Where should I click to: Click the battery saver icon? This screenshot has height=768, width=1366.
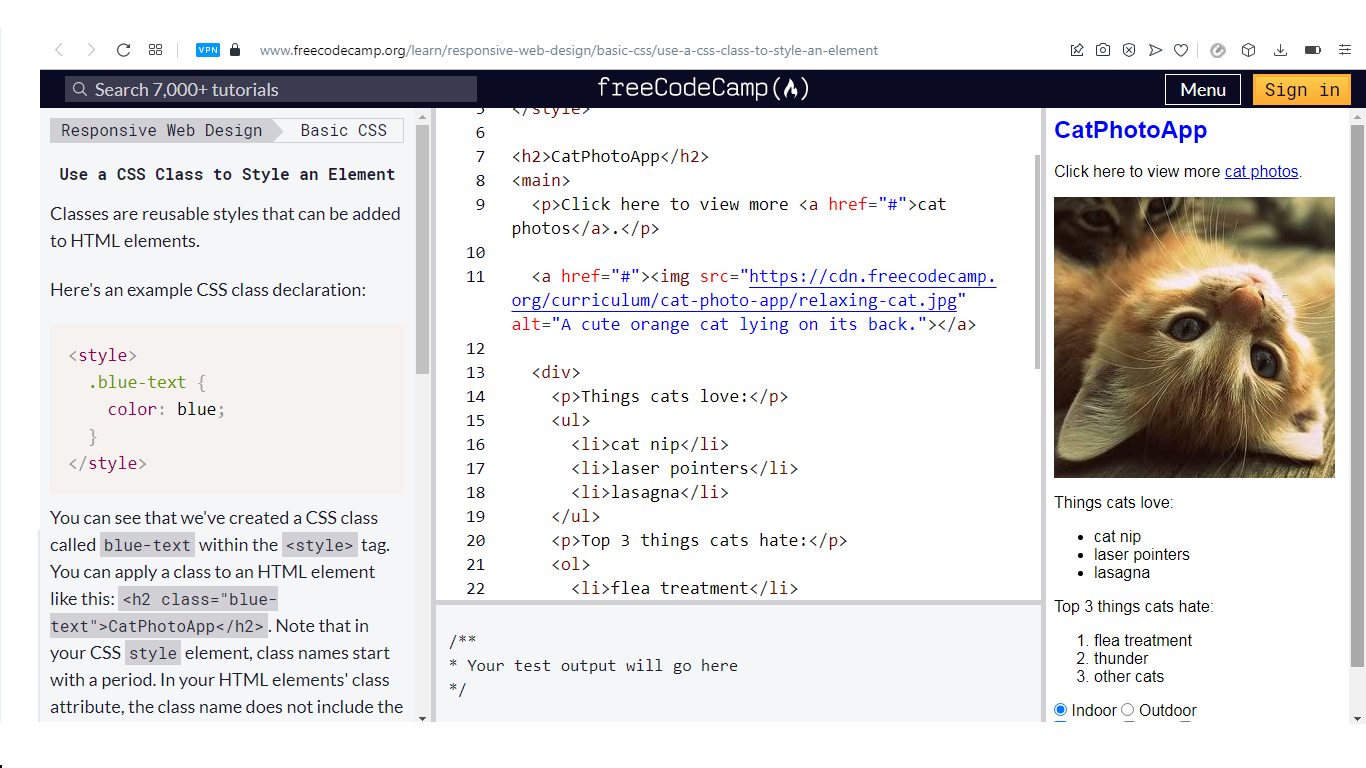pos(1313,50)
